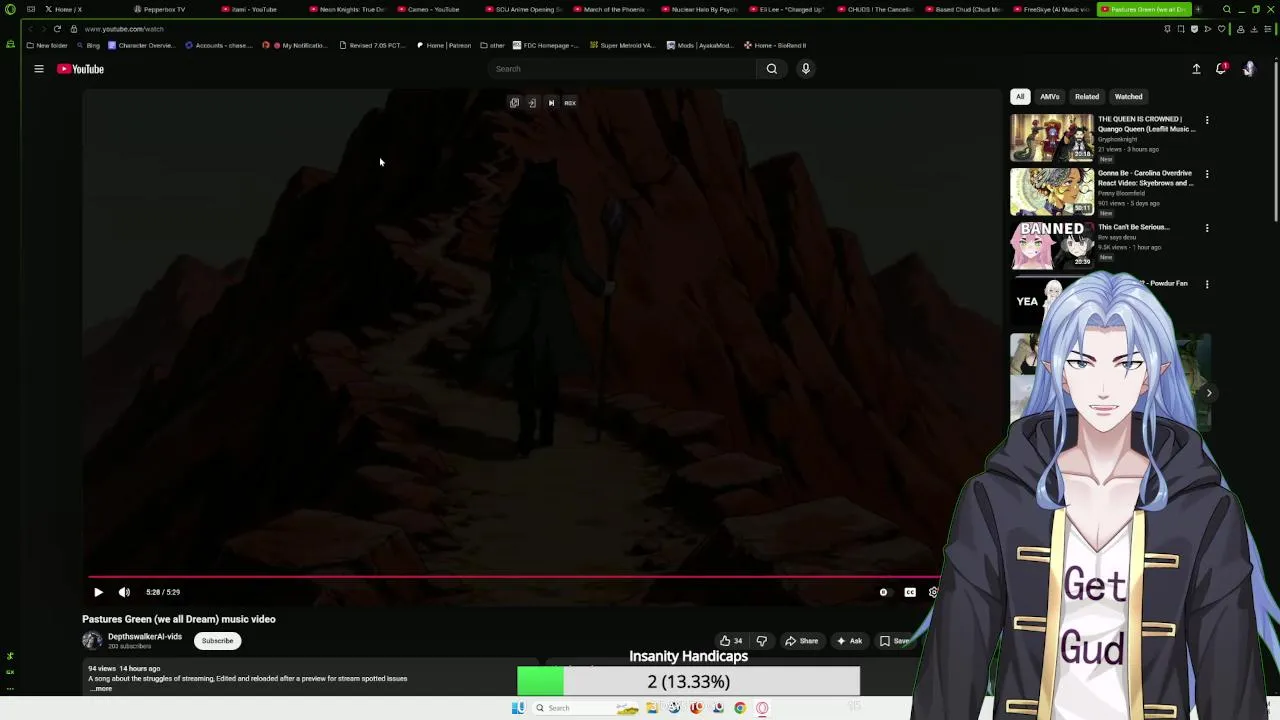The height and width of the screenshot is (720, 1280).
Task: Click the Ask button
Action: click(849, 641)
